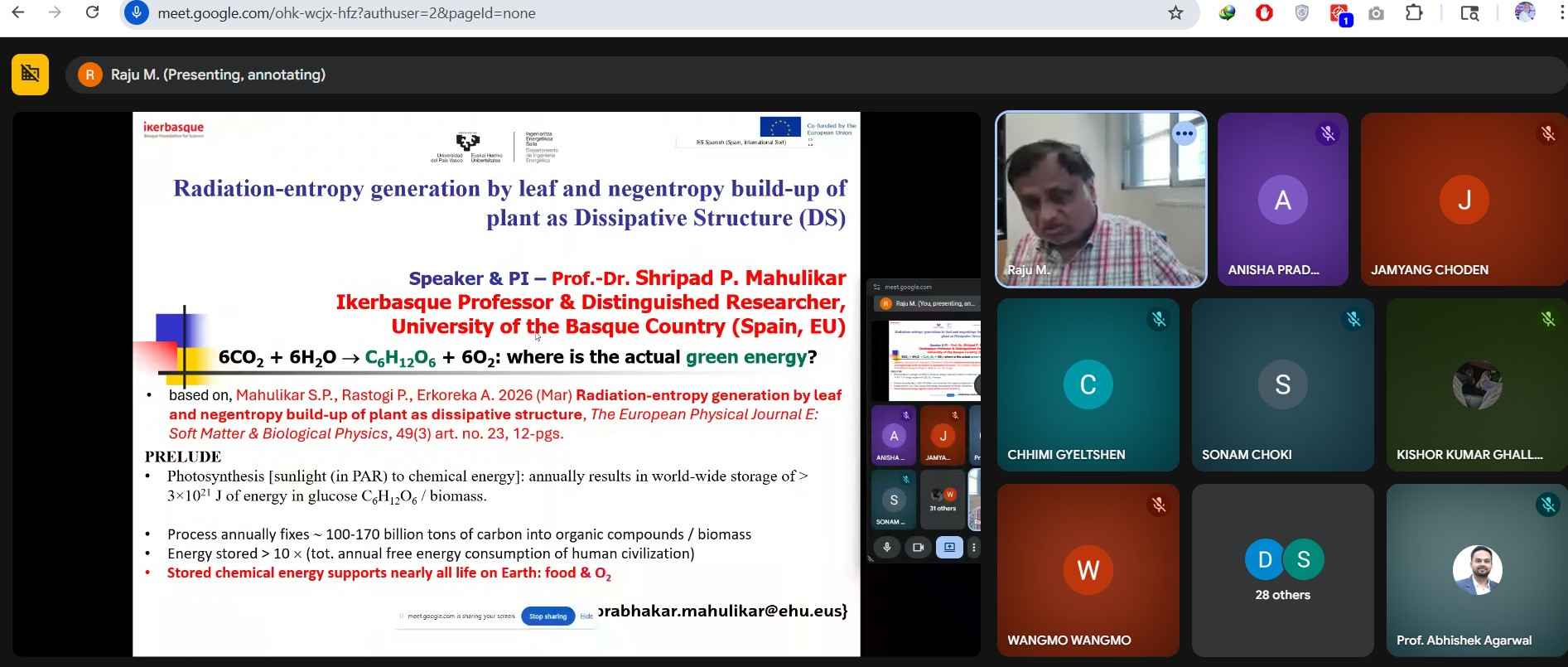Select Prof. Abhishek Agarwal's profile photo
This screenshot has height=667, width=1568.
pos(1477,570)
